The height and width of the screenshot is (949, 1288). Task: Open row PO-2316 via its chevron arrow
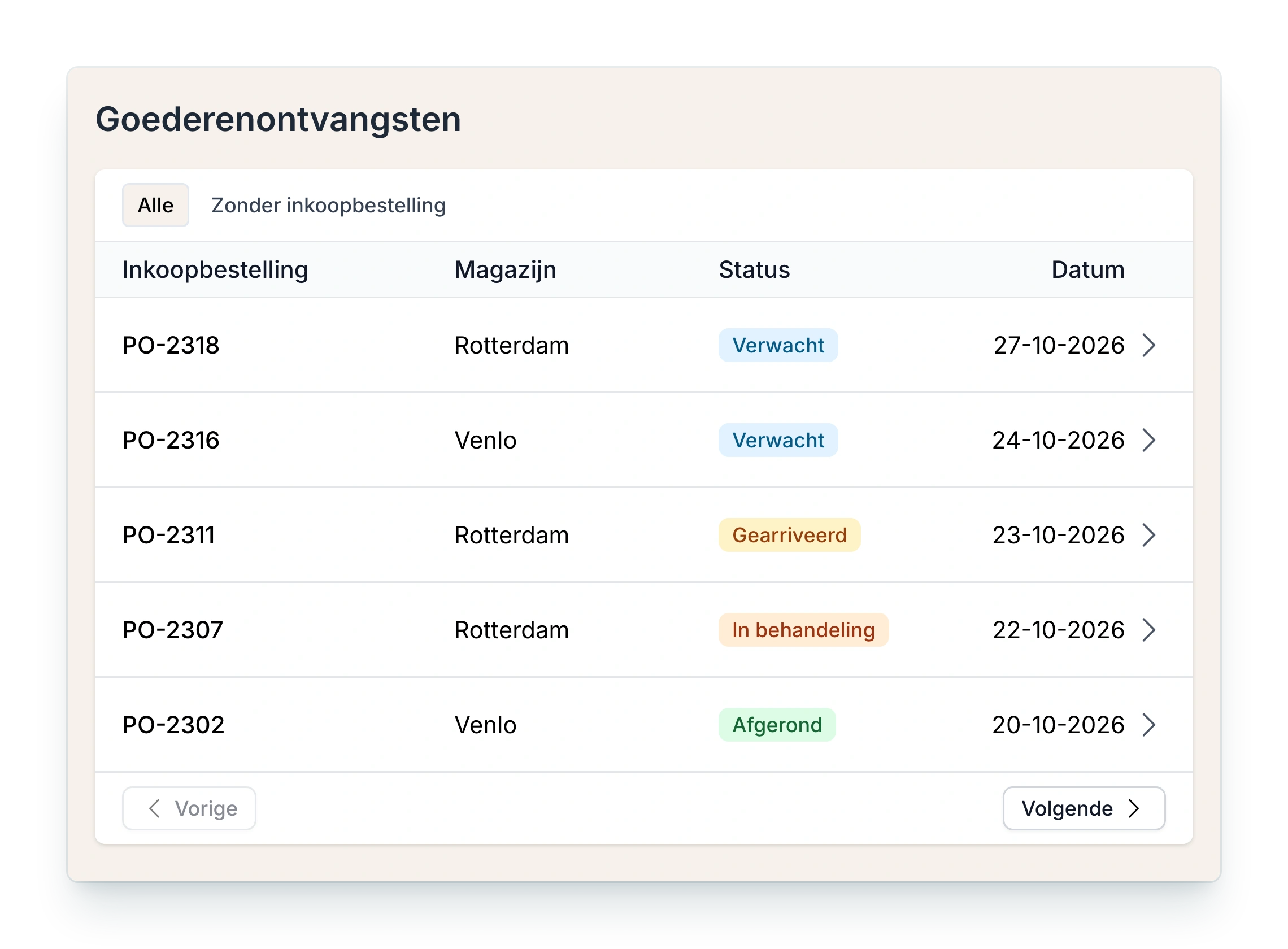1148,440
